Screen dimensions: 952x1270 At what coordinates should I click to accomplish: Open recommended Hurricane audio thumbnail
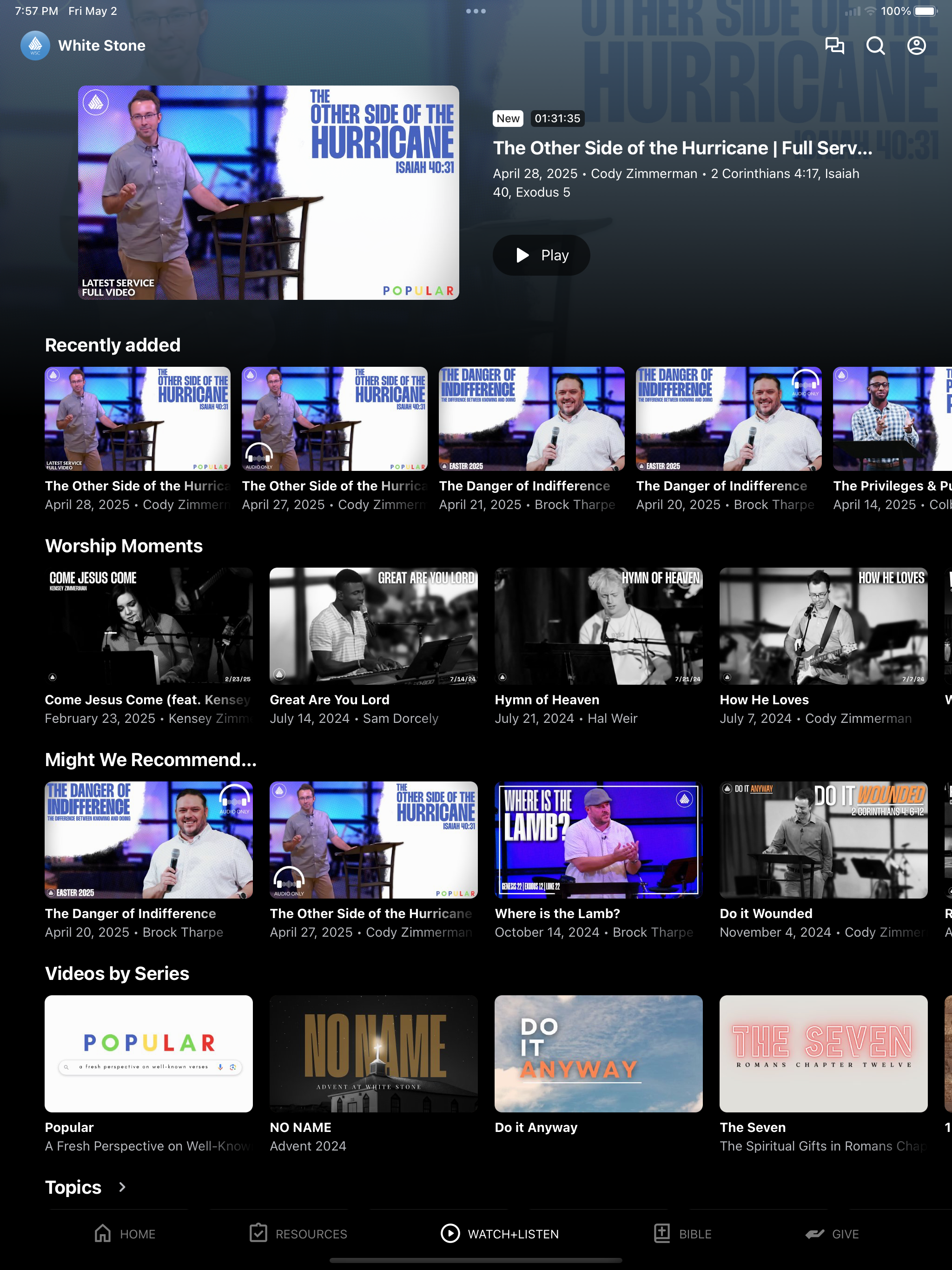click(x=374, y=840)
